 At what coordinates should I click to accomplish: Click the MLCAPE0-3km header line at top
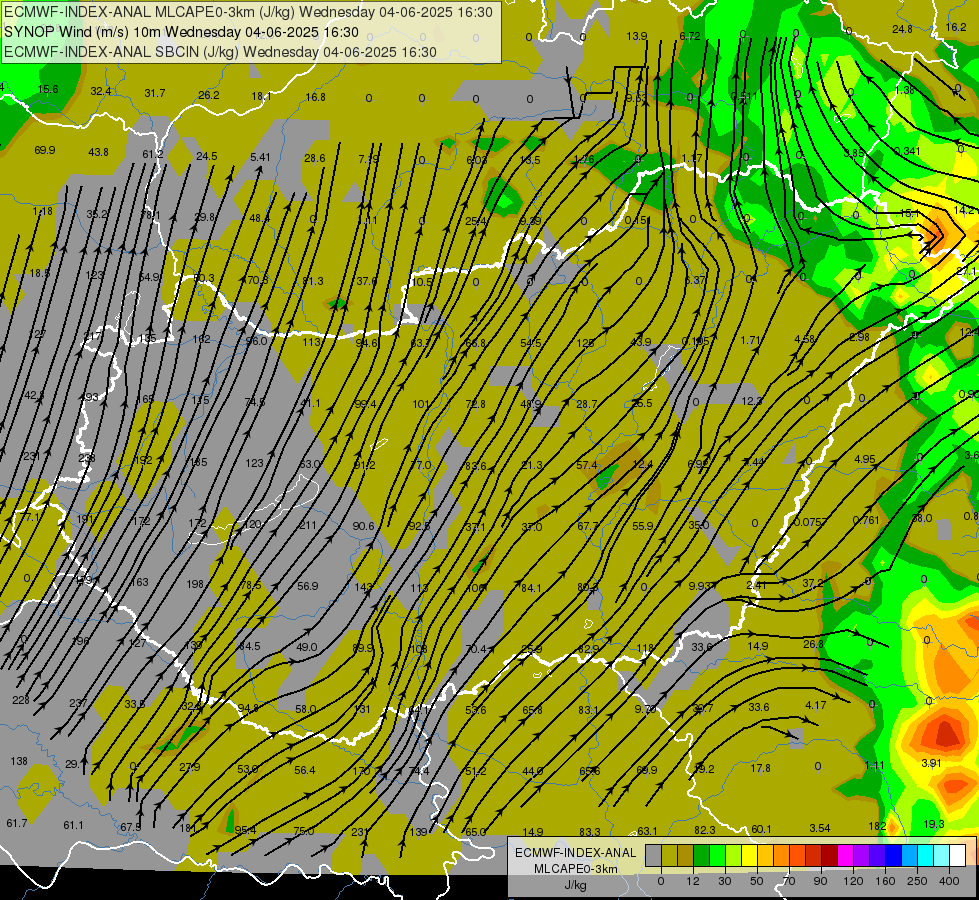coord(248,12)
